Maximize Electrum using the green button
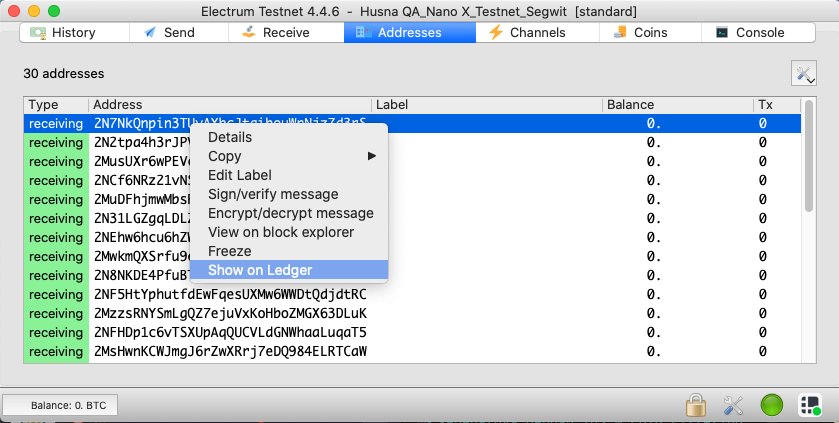Image resolution: width=839 pixels, height=423 pixels. pos(54,11)
